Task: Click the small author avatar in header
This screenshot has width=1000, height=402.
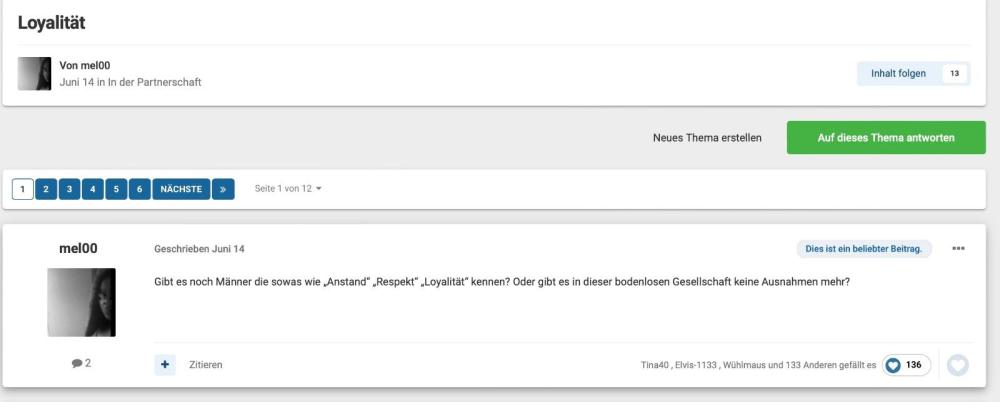Action: tap(34, 73)
